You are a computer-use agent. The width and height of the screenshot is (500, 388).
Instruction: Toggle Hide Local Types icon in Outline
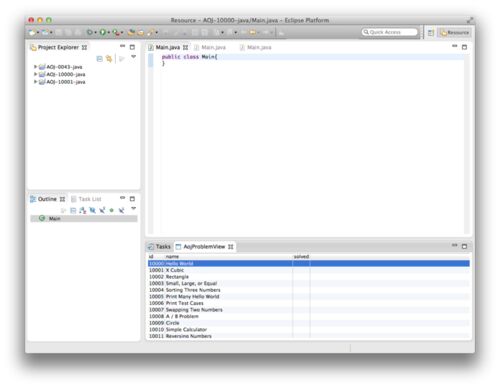[121, 210]
